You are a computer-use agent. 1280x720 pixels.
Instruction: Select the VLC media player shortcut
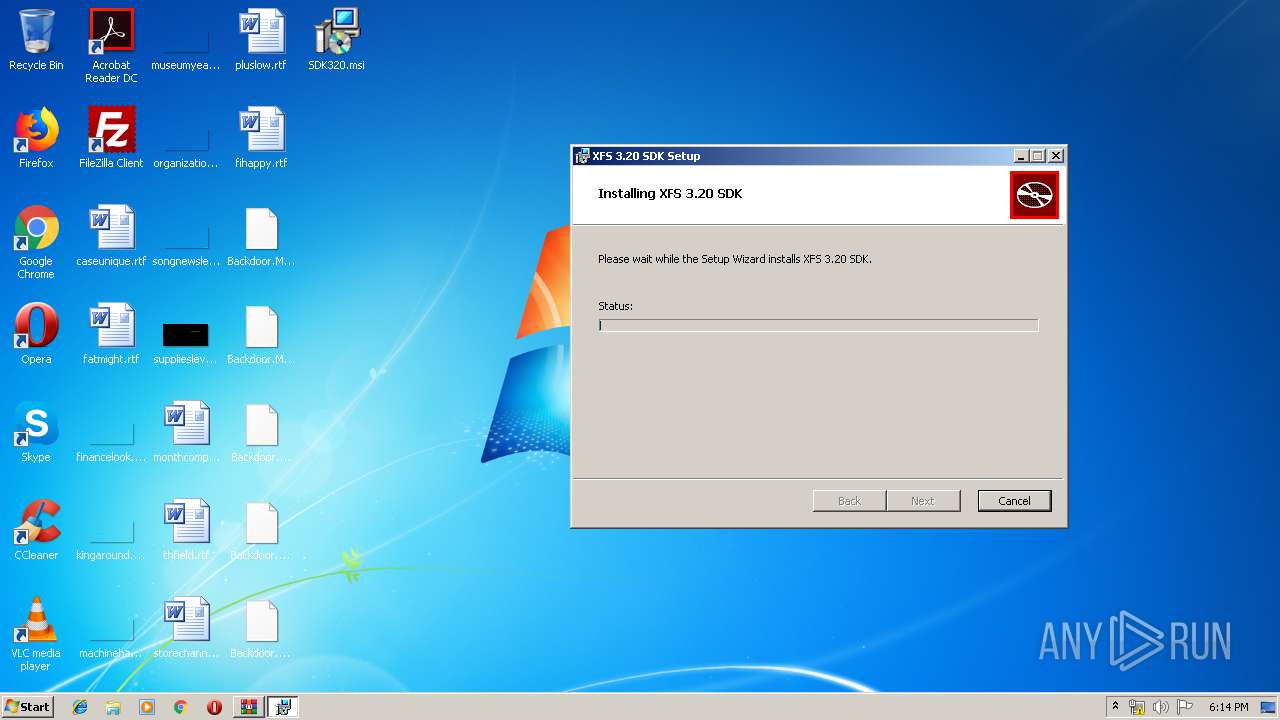click(x=36, y=634)
